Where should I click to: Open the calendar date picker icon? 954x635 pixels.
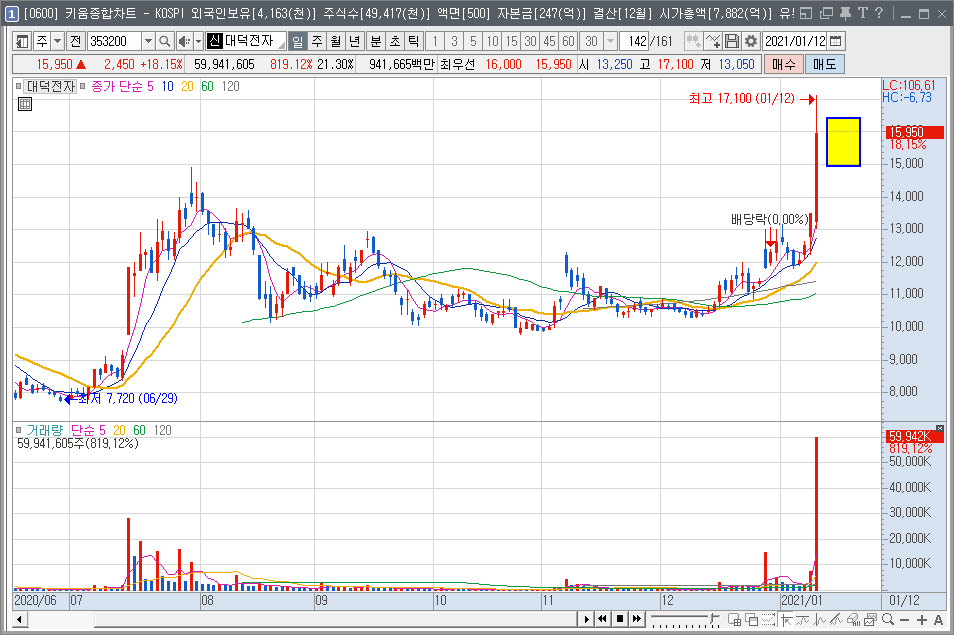click(x=837, y=41)
